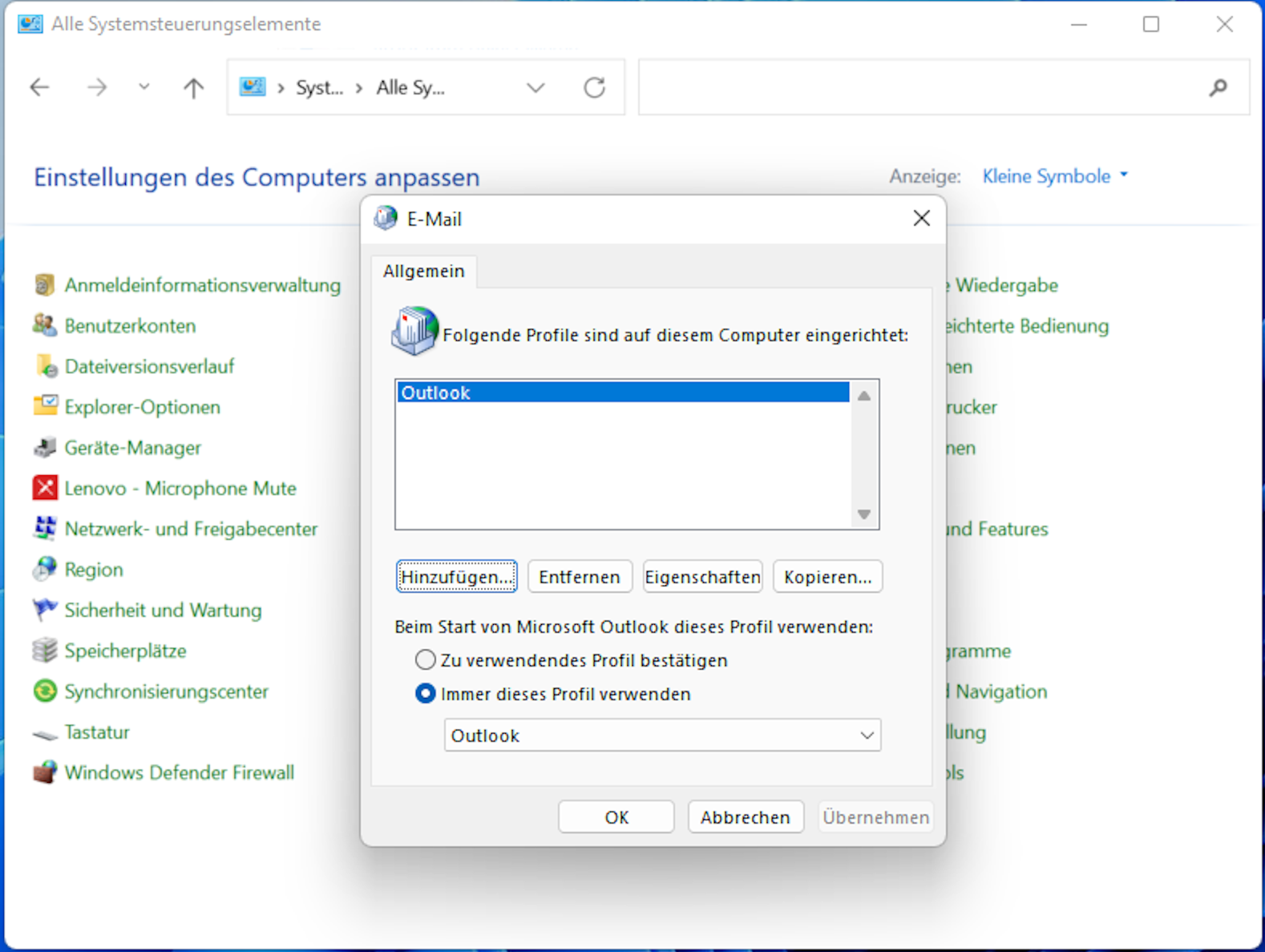The height and width of the screenshot is (952, 1265).
Task: Close the E-Mail dialog
Action: point(921,218)
